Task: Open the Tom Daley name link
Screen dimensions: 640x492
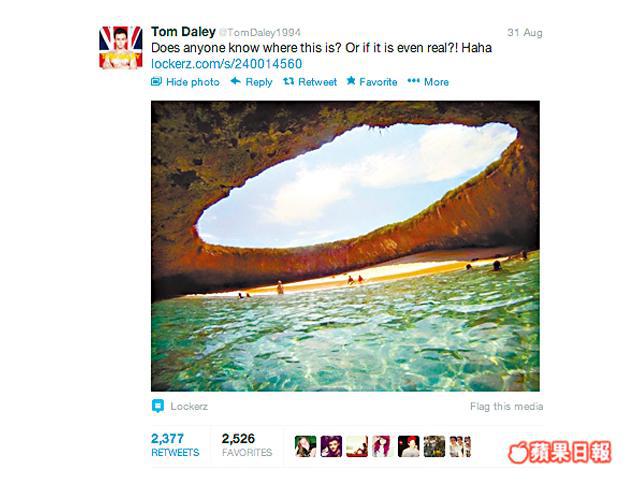Action: 183,32
